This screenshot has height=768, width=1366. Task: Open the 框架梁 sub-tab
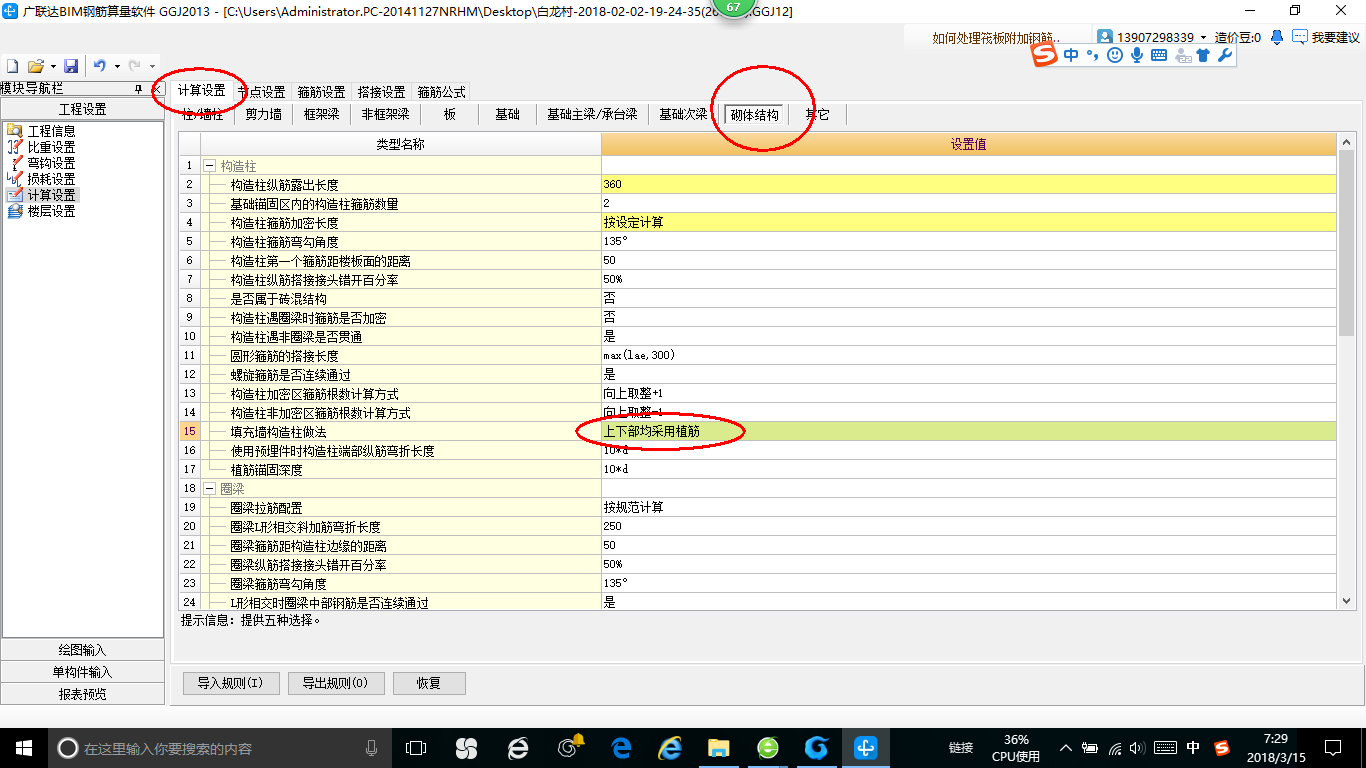click(322, 115)
